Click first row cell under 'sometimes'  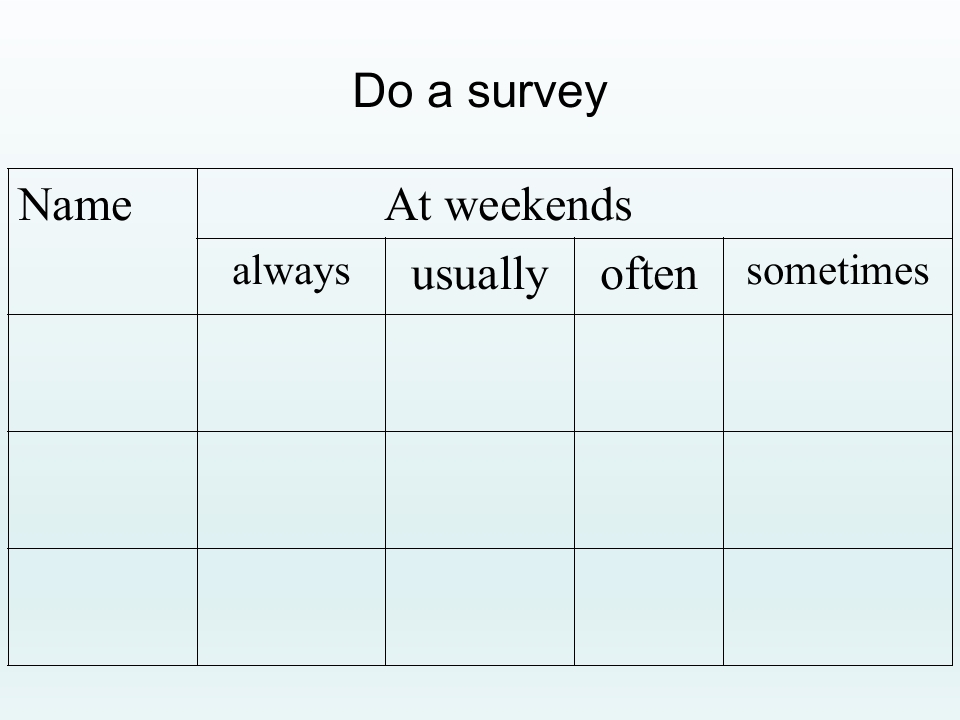838,373
